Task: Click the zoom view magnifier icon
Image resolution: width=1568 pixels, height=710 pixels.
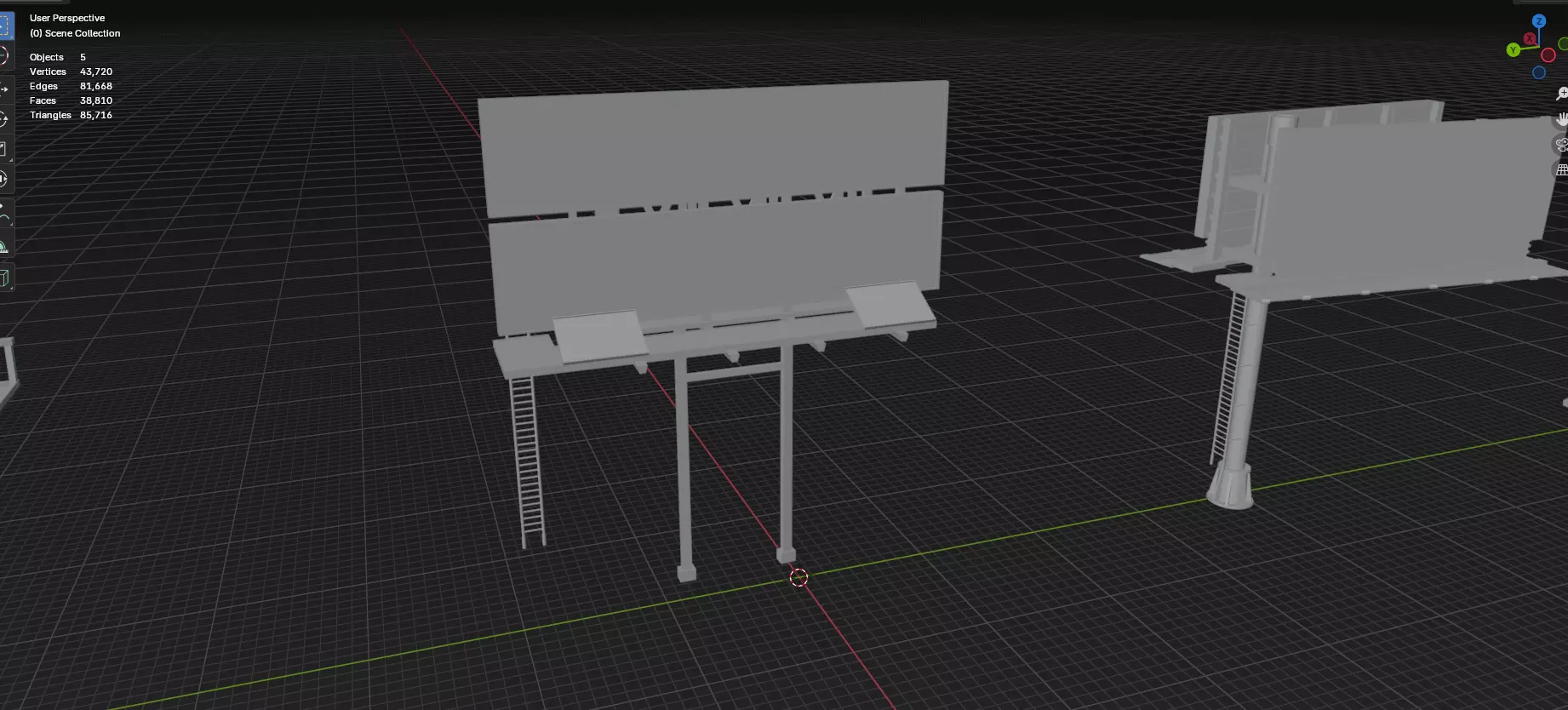Action: [x=1562, y=94]
